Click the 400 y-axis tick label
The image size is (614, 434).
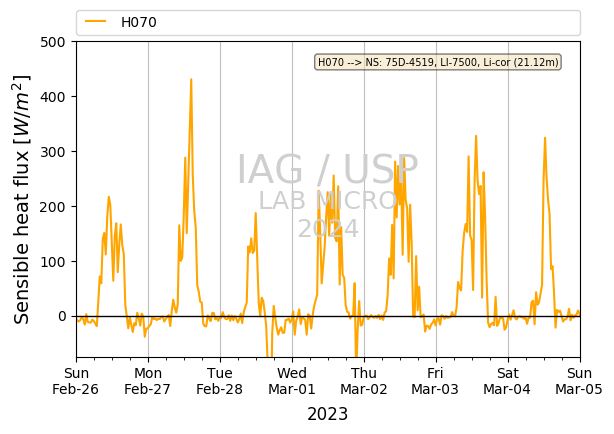(x=53, y=97)
